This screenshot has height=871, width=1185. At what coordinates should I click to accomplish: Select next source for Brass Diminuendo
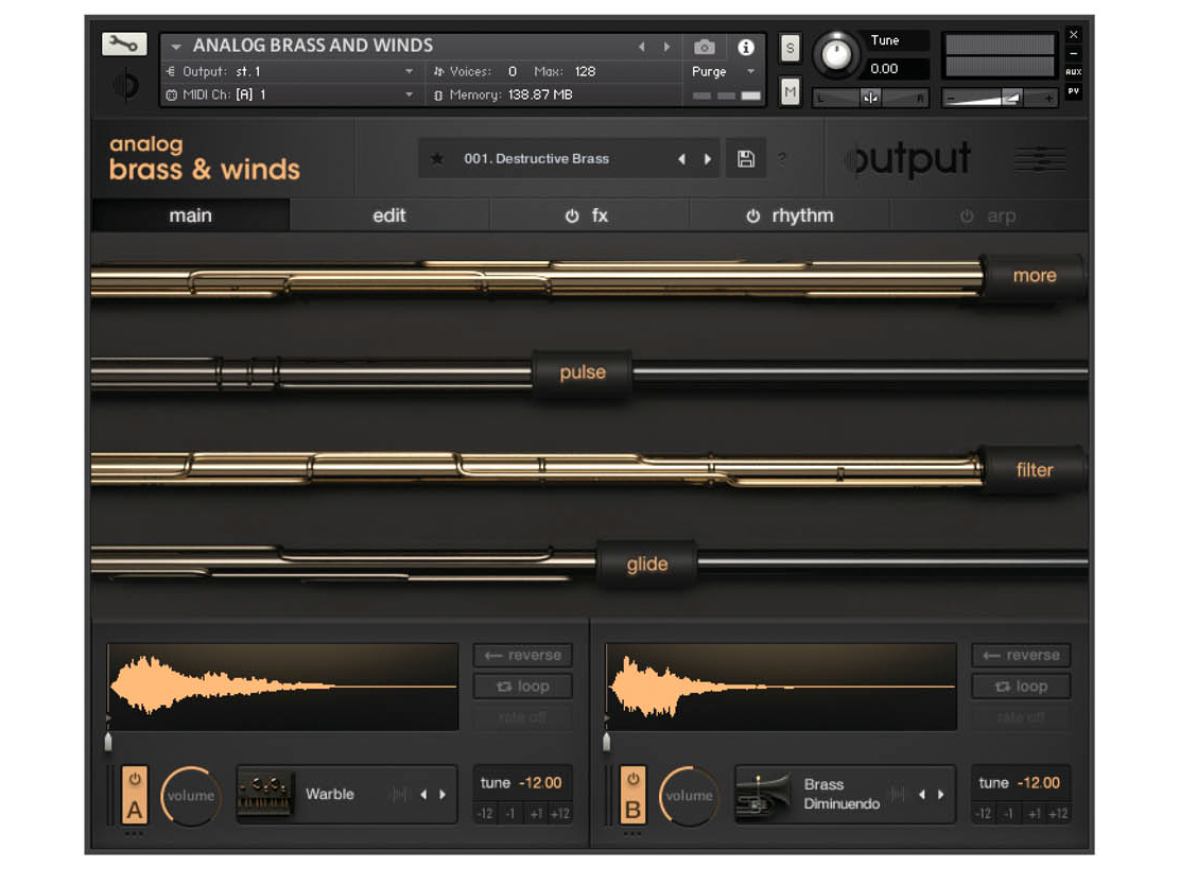pyautogui.click(x=941, y=795)
